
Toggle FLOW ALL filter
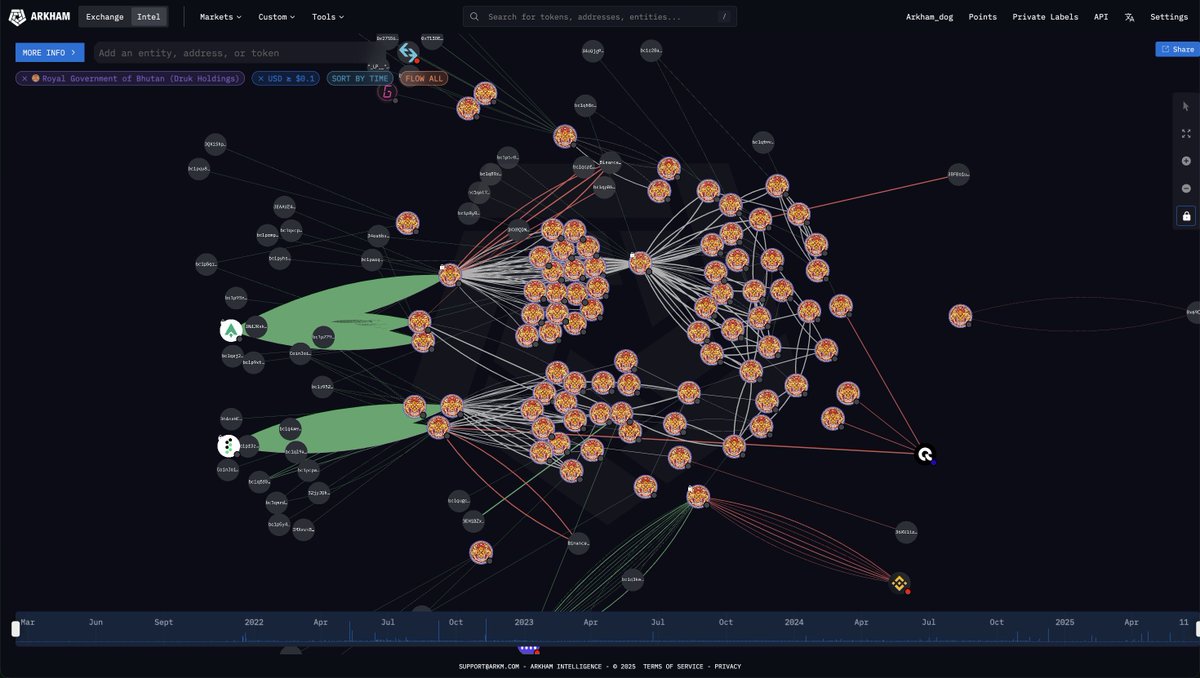click(x=424, y=78)
